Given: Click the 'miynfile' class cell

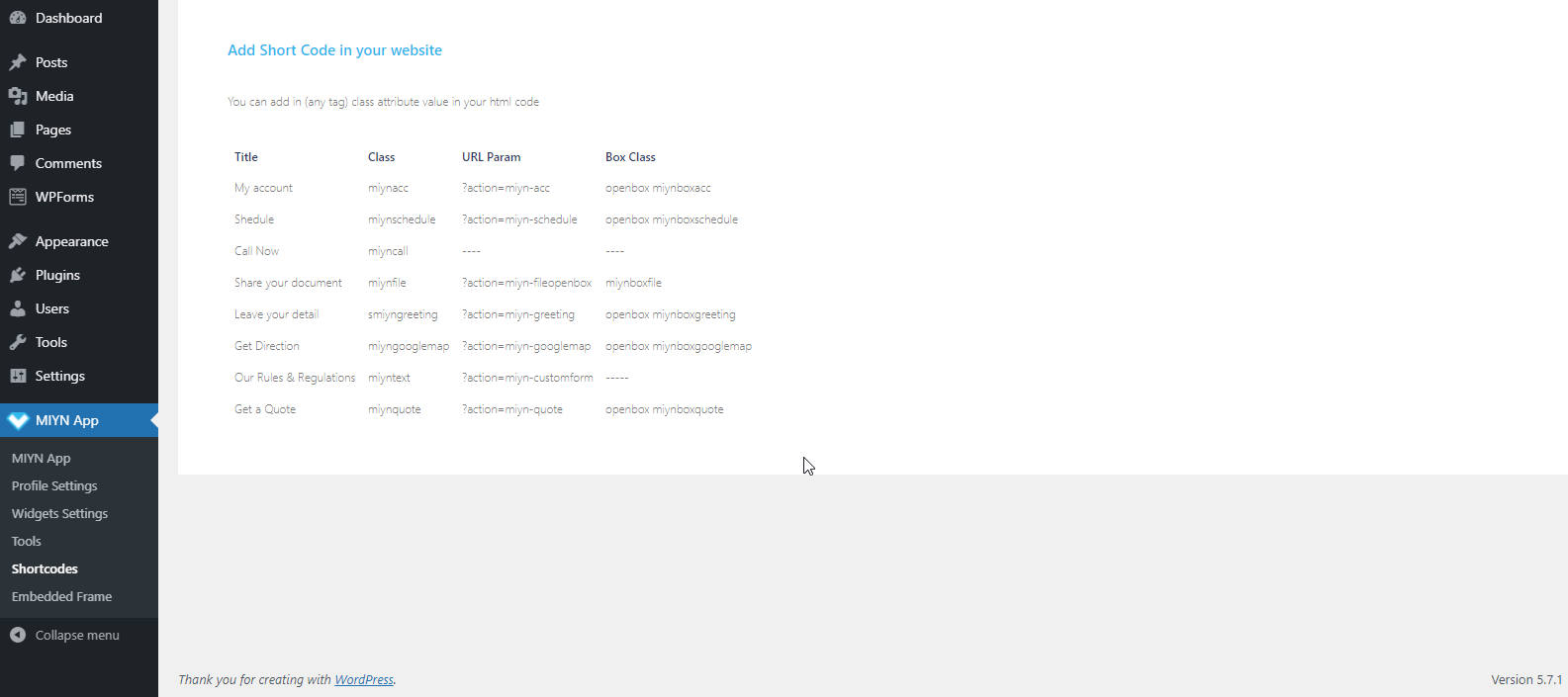Looking at the screenshot, I should [387, 283].
